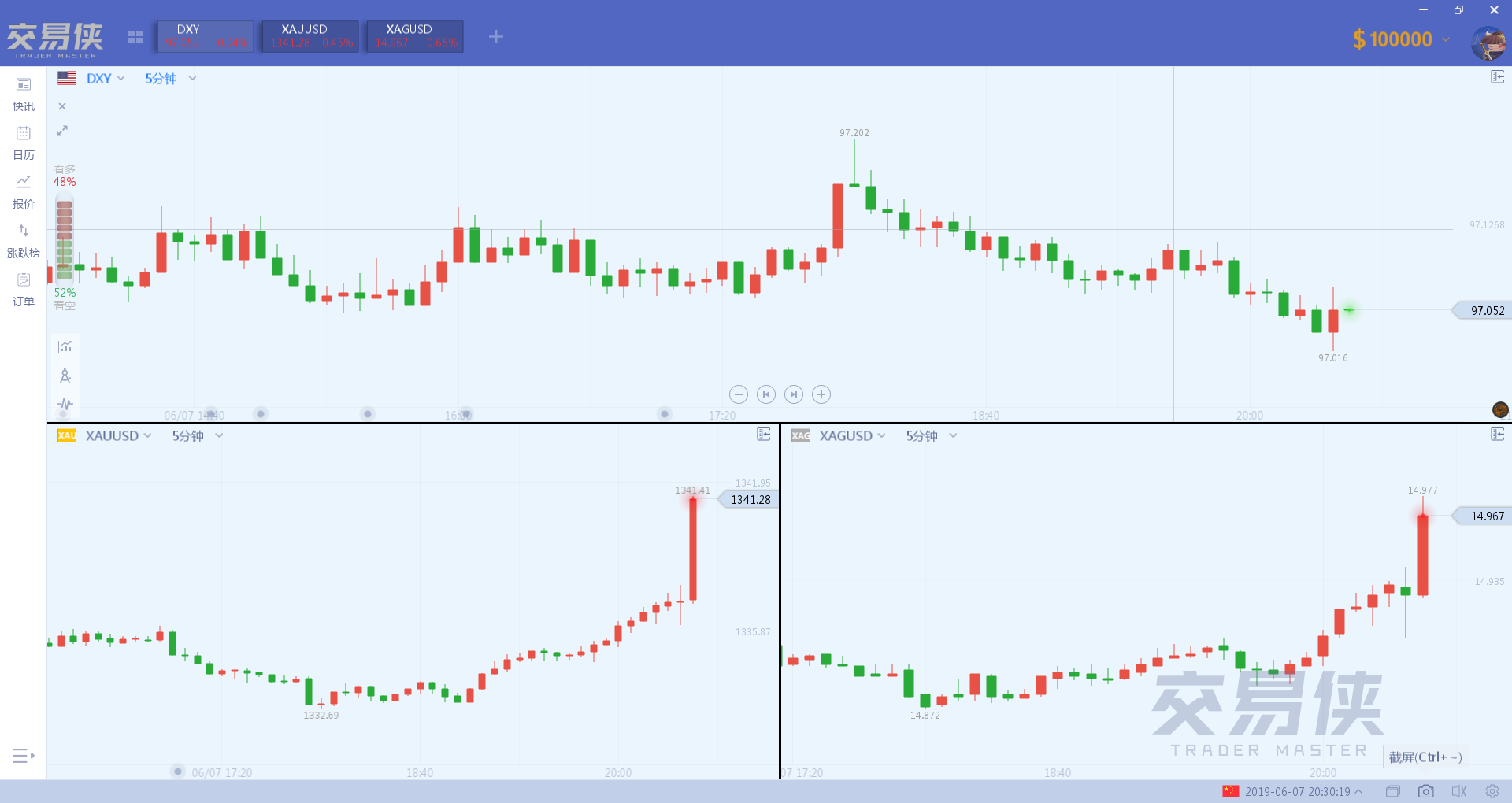Screen dimensions: 1512x803
Task: Select the drawing compass tool
Action: [65, 376]
